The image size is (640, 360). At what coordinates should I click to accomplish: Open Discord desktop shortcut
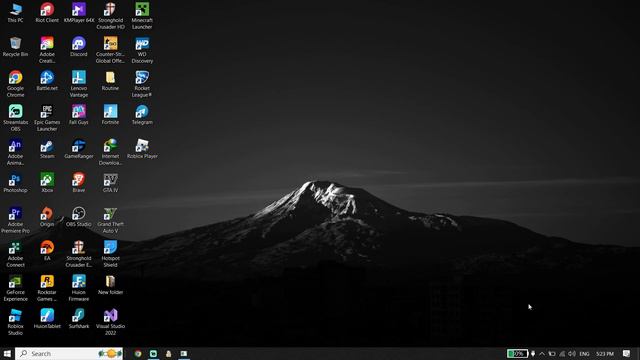pos(79,47)
